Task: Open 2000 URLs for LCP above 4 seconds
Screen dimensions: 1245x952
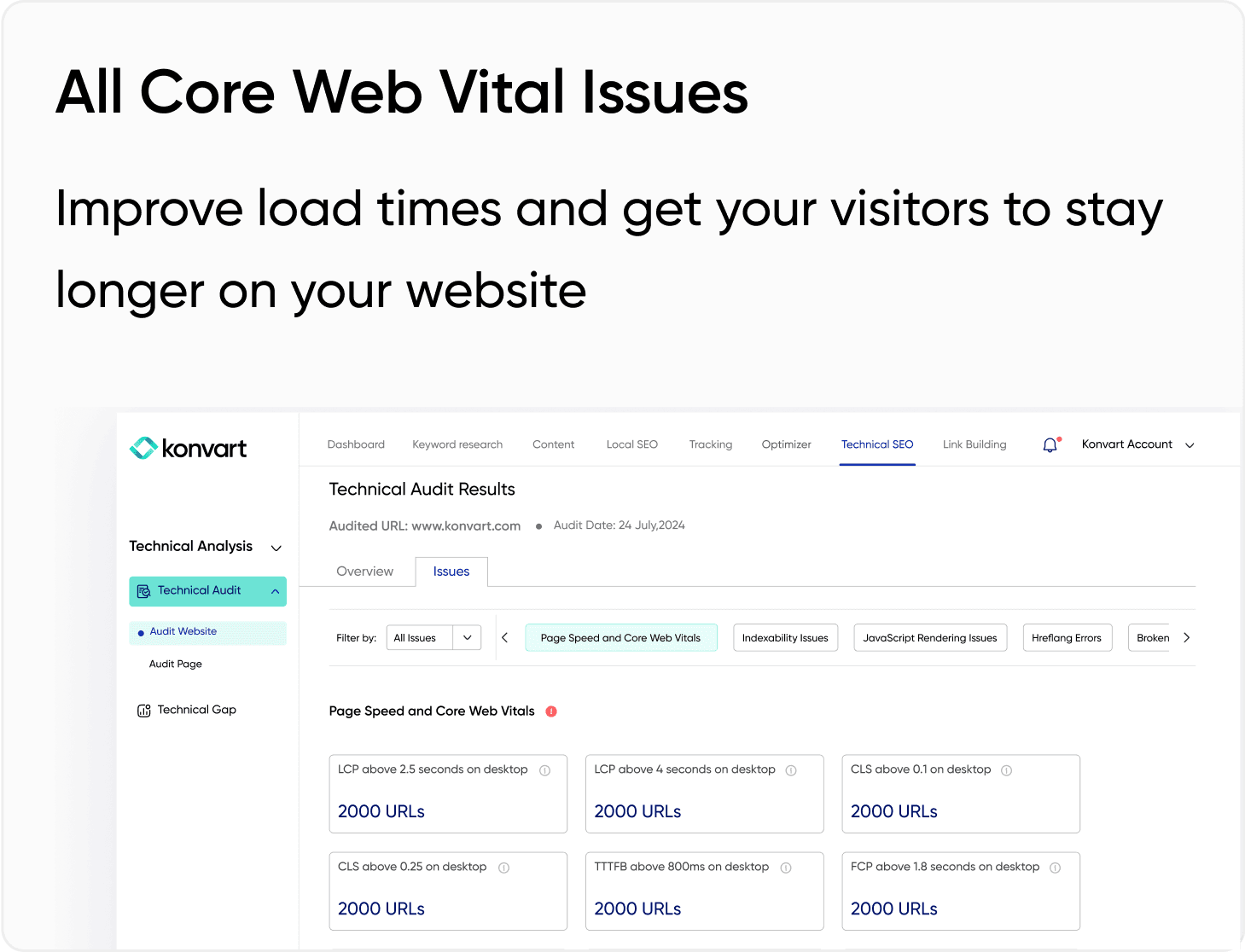Action: coord(637,811)
